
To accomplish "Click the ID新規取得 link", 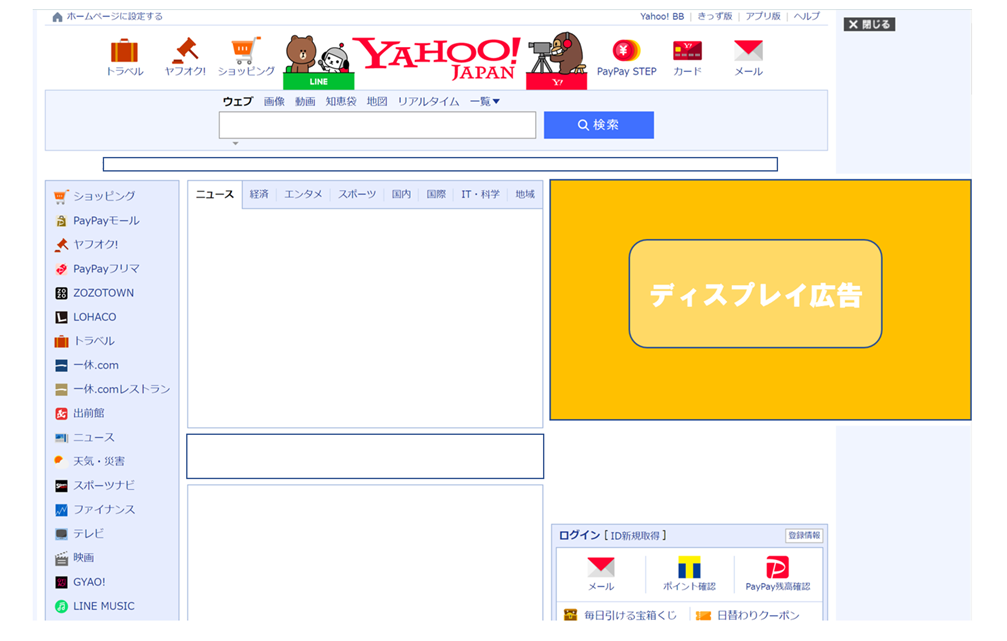I will click(635, 536).
